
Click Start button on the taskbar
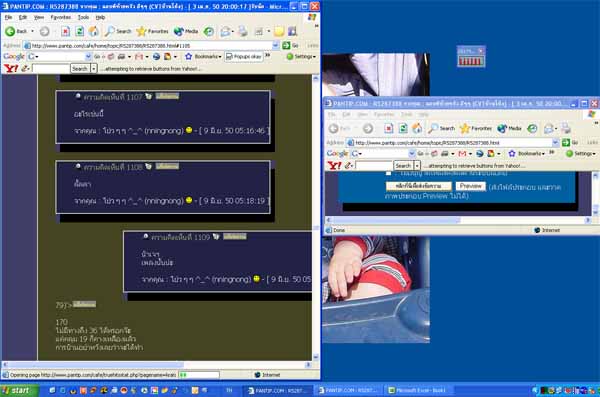pos(19,390)
